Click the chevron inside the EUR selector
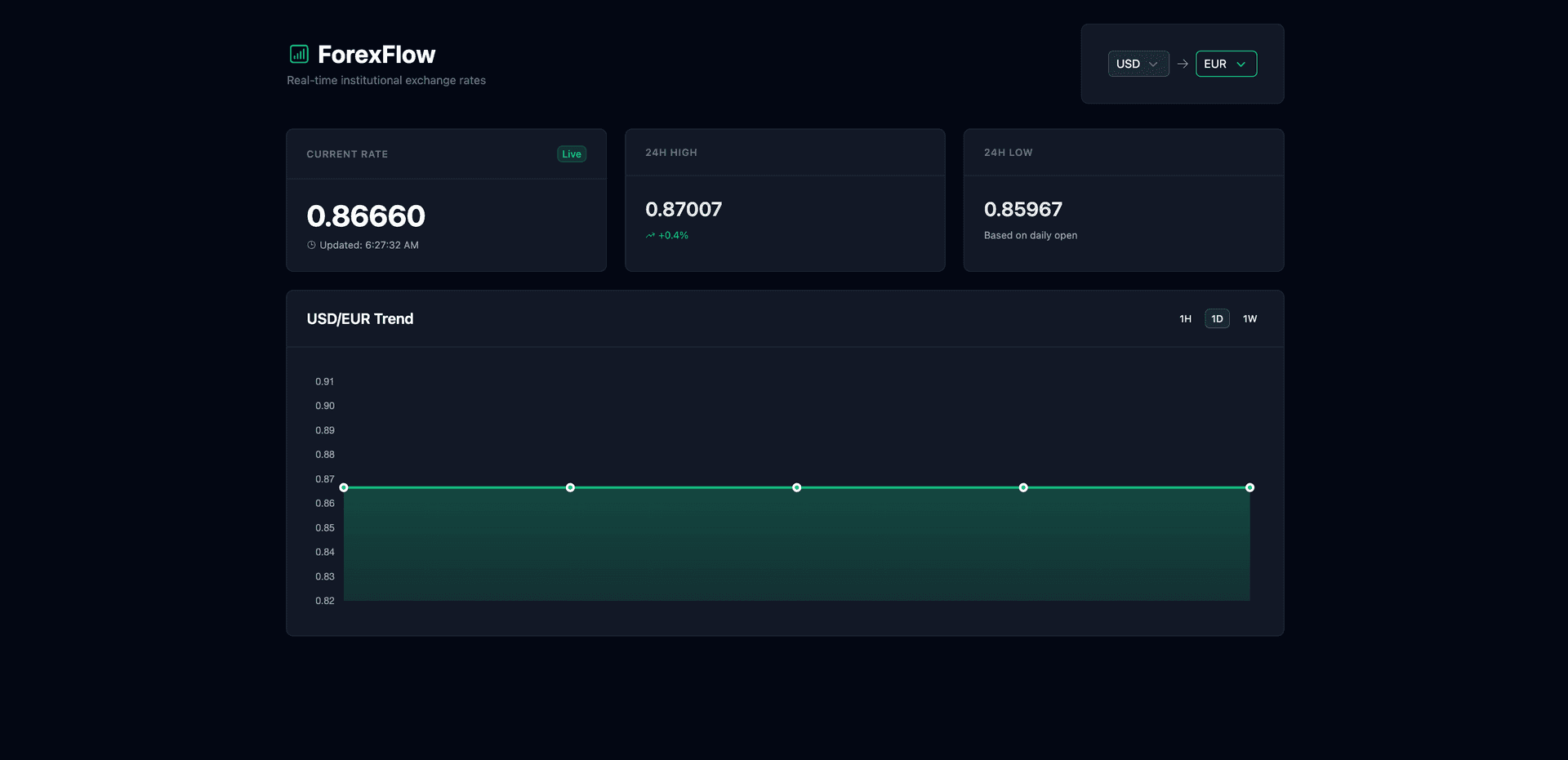 pos(1242,64)
